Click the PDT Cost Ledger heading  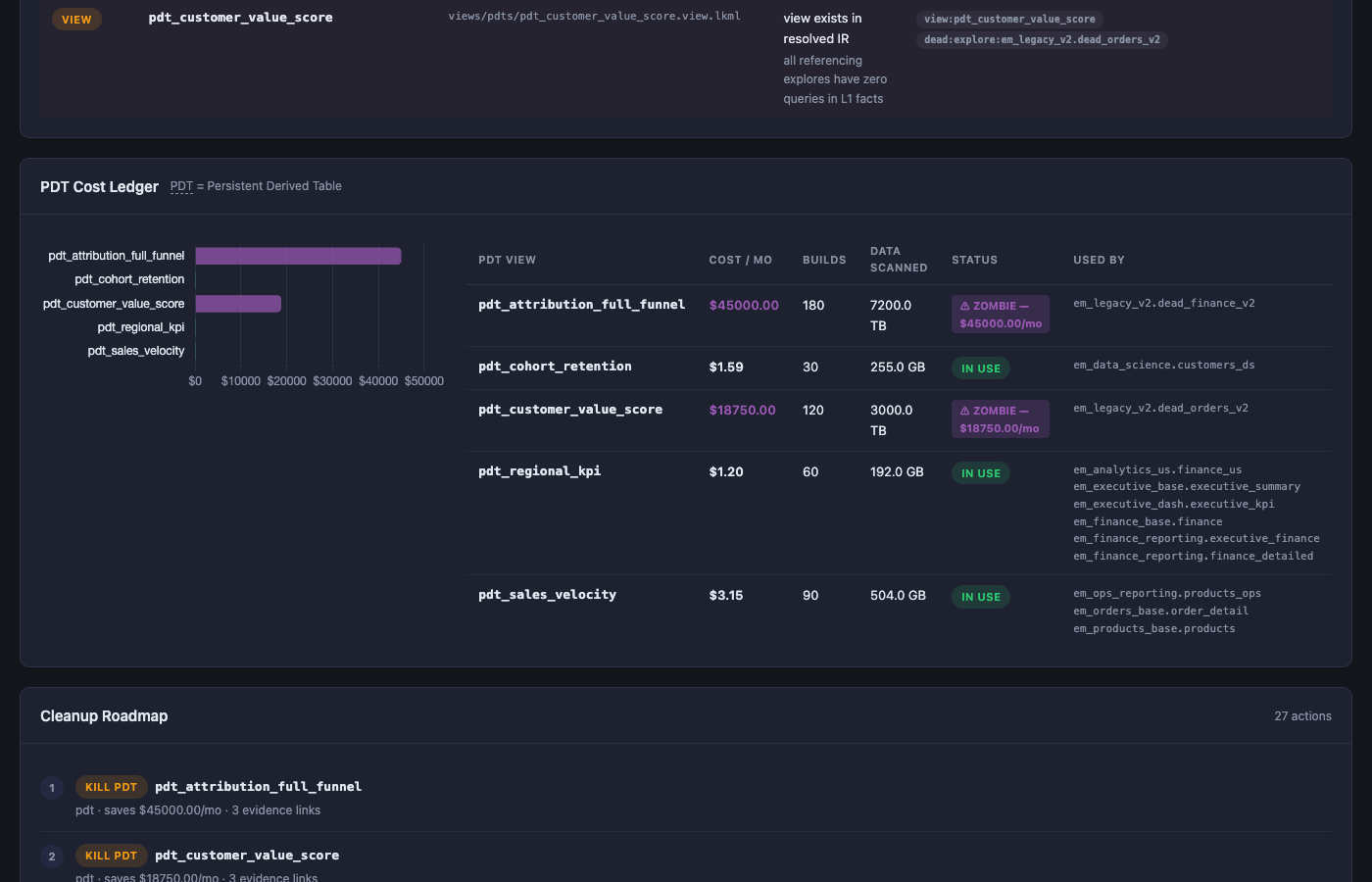click(x=99, y=186)
